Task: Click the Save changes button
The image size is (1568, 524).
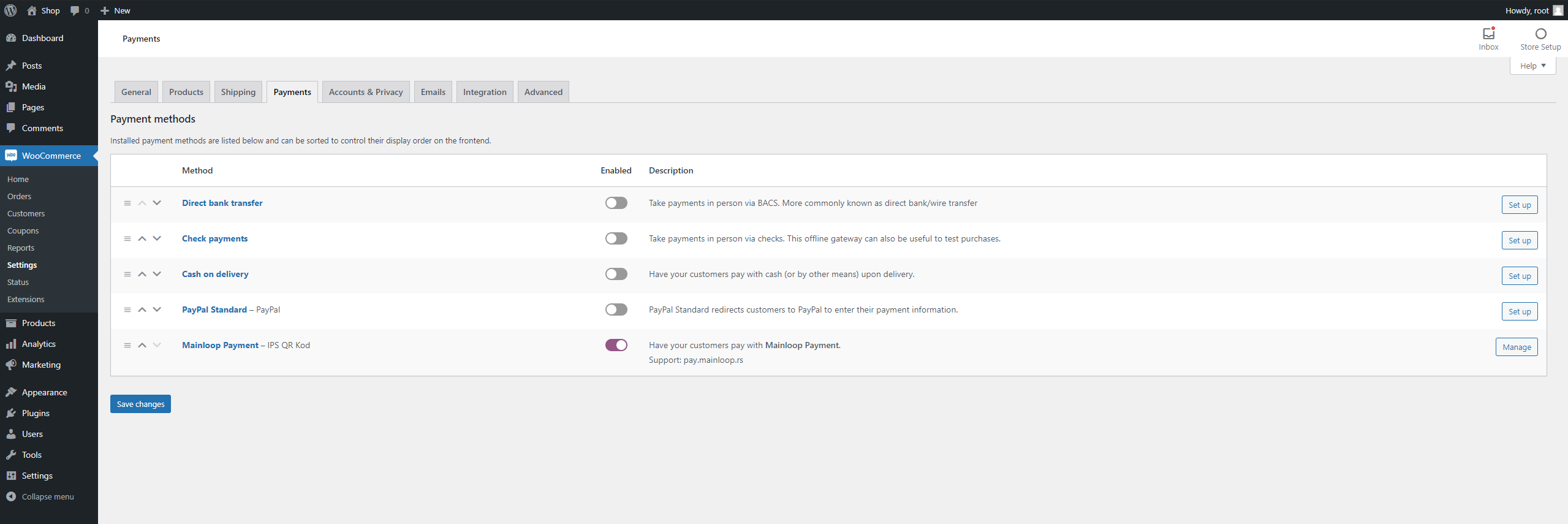Action: pyautogui.click(x=140, y=404)
